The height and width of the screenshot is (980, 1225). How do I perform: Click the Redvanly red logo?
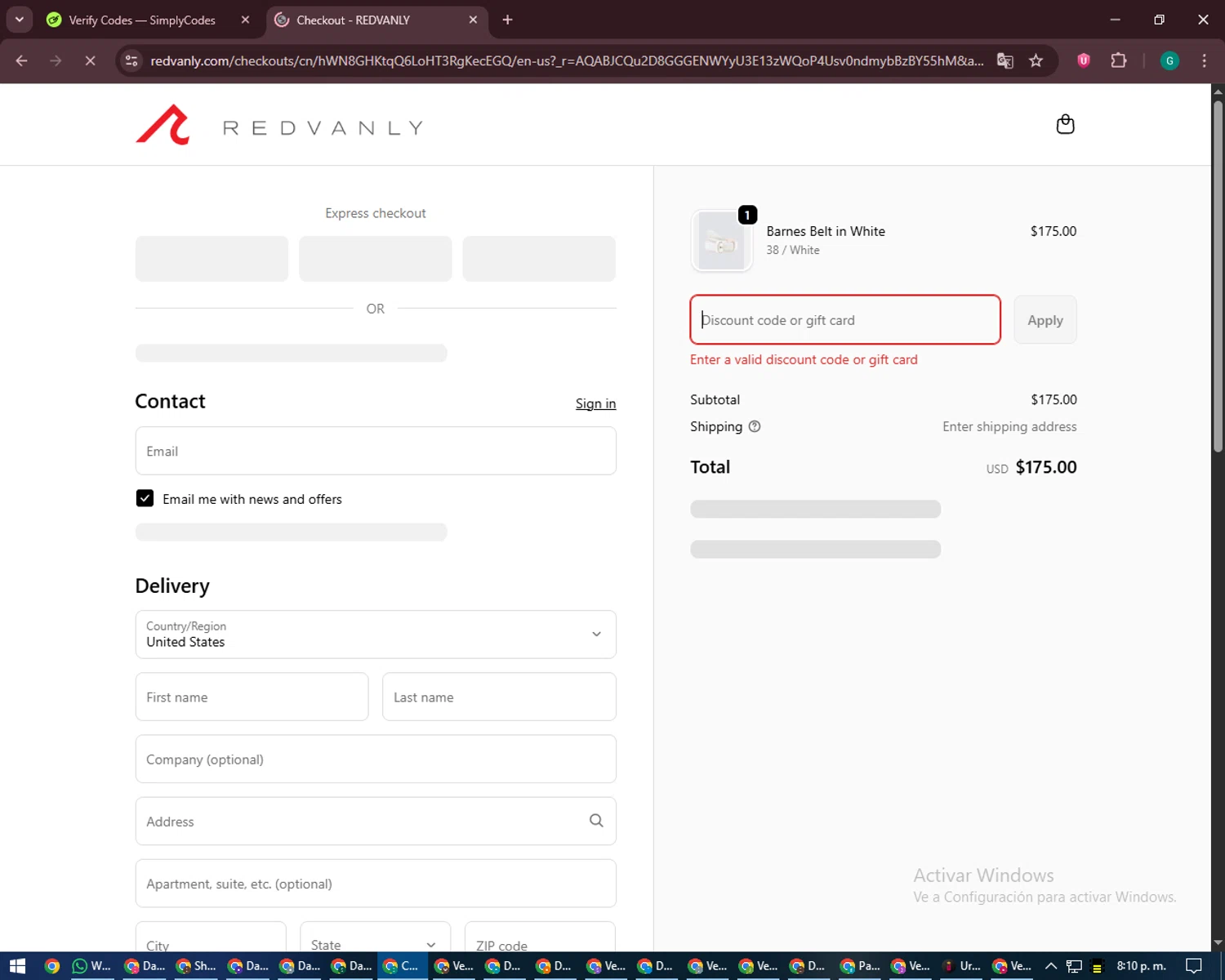pos(163,125)
